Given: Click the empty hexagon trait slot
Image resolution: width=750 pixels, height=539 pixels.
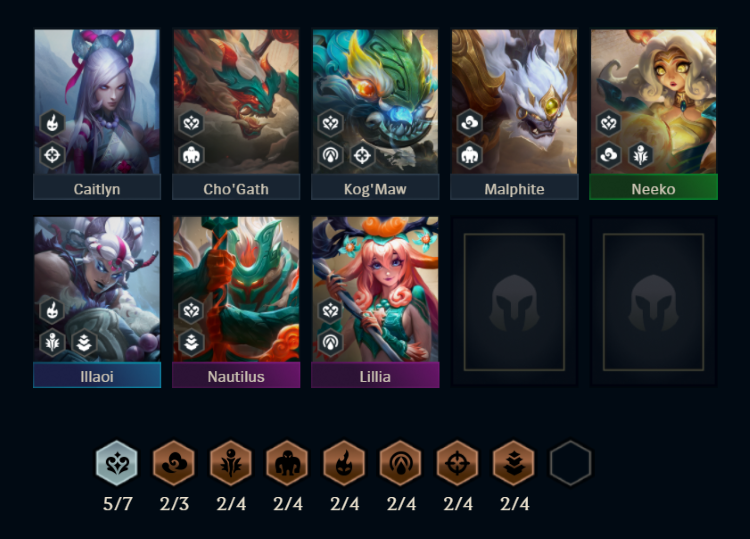Looking at the screenshot, I should point(570,463).
